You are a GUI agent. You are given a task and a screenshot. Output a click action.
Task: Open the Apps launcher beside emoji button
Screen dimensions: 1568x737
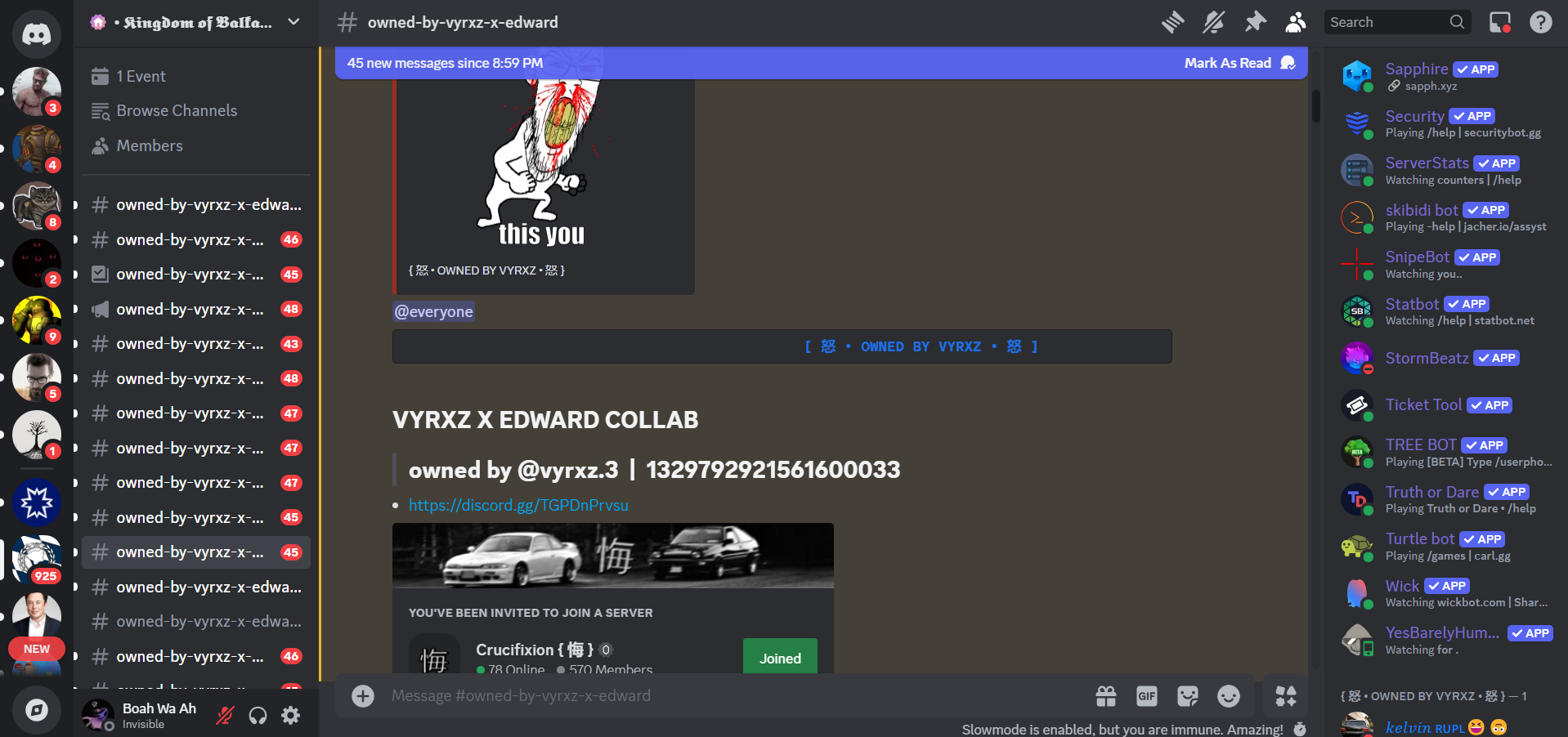[x=1285, y=696]
